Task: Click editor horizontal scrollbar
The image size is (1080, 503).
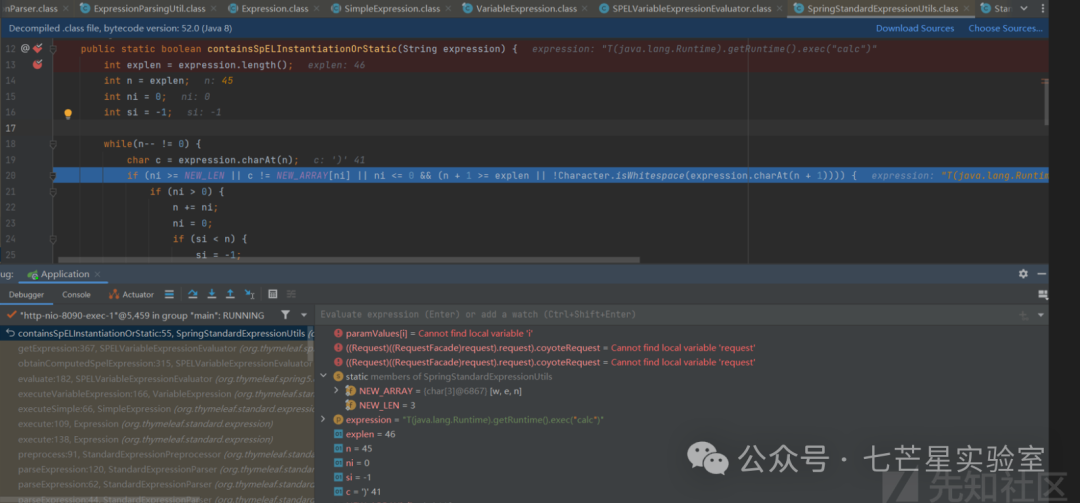Action: (349, 260)
